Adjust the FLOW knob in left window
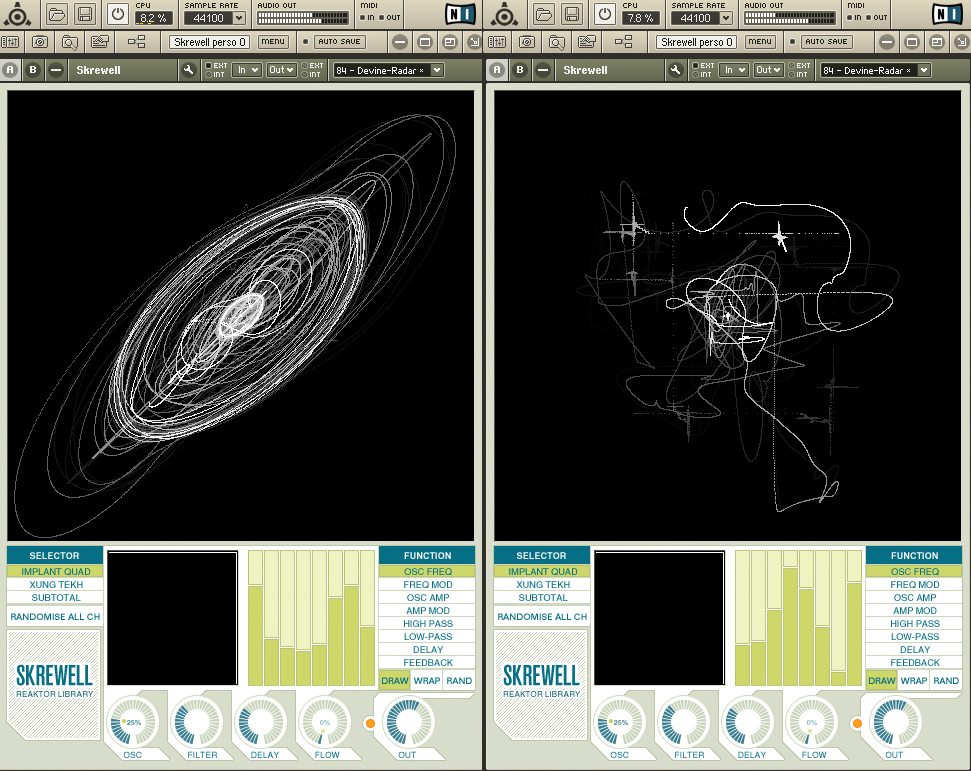This screenshot has height=771, width=971. pyautogui.click(x=324, y=722)
